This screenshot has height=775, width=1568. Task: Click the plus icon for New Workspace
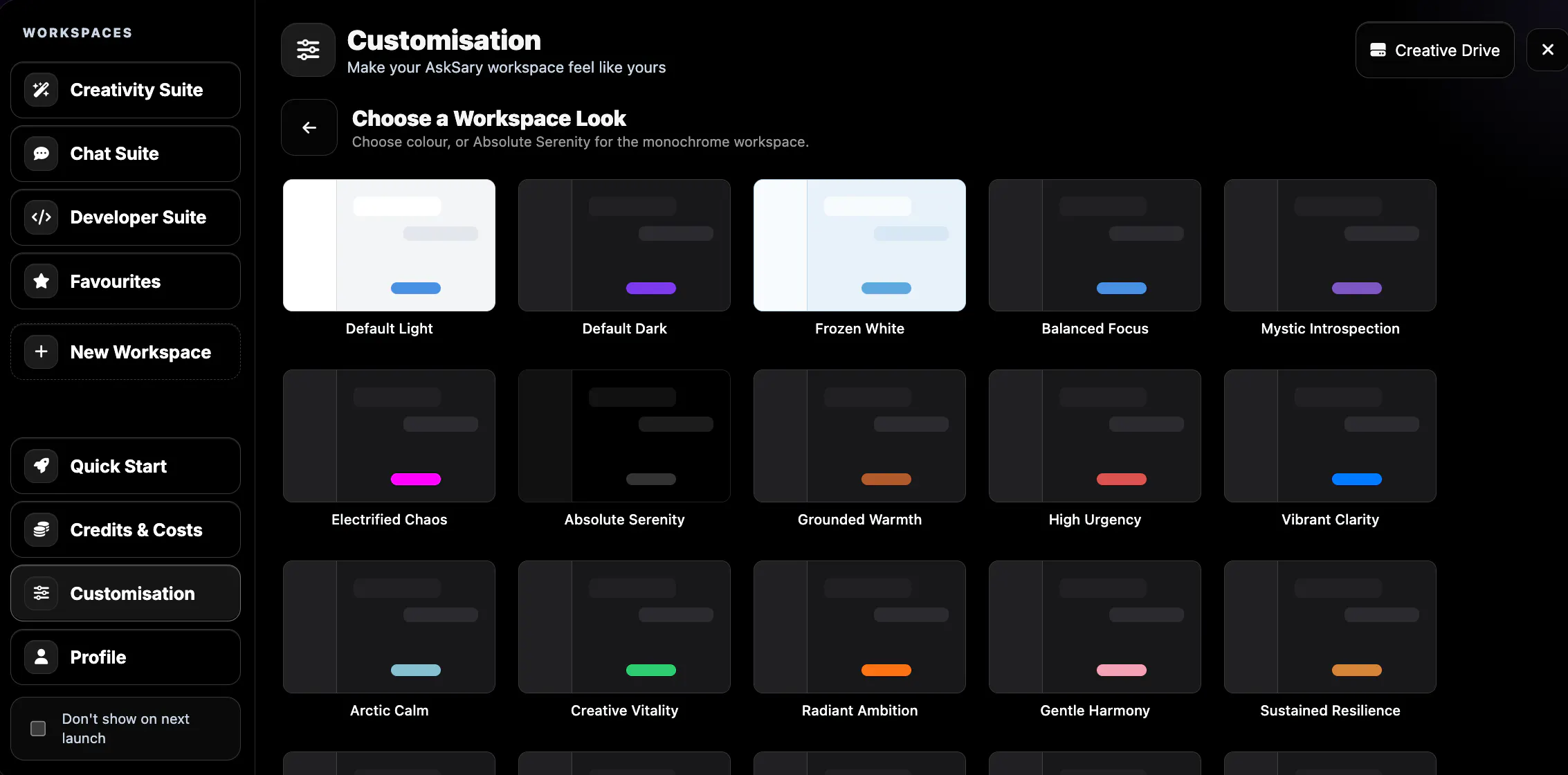click(x=42, y=352)
